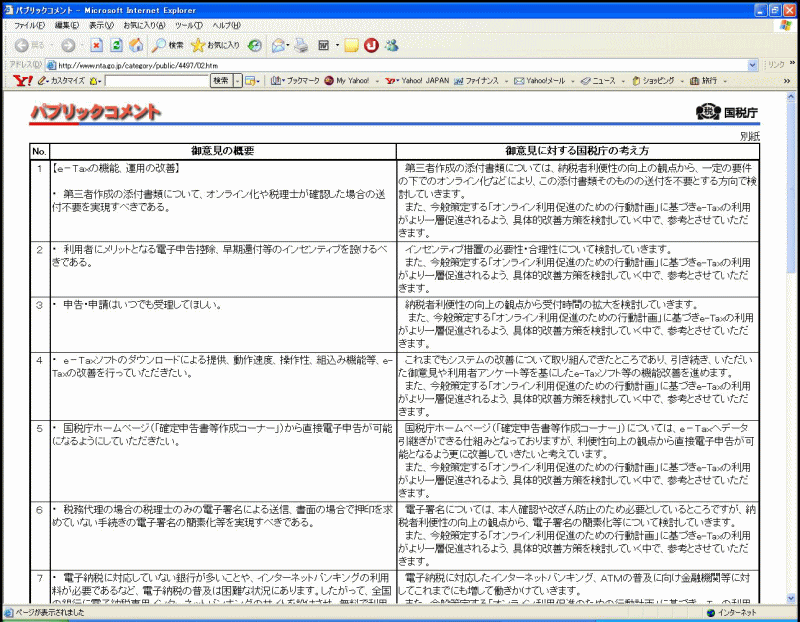
Task: Expand the Yahoo!メール dropdown arrow
Action: (x=573, y=81)
